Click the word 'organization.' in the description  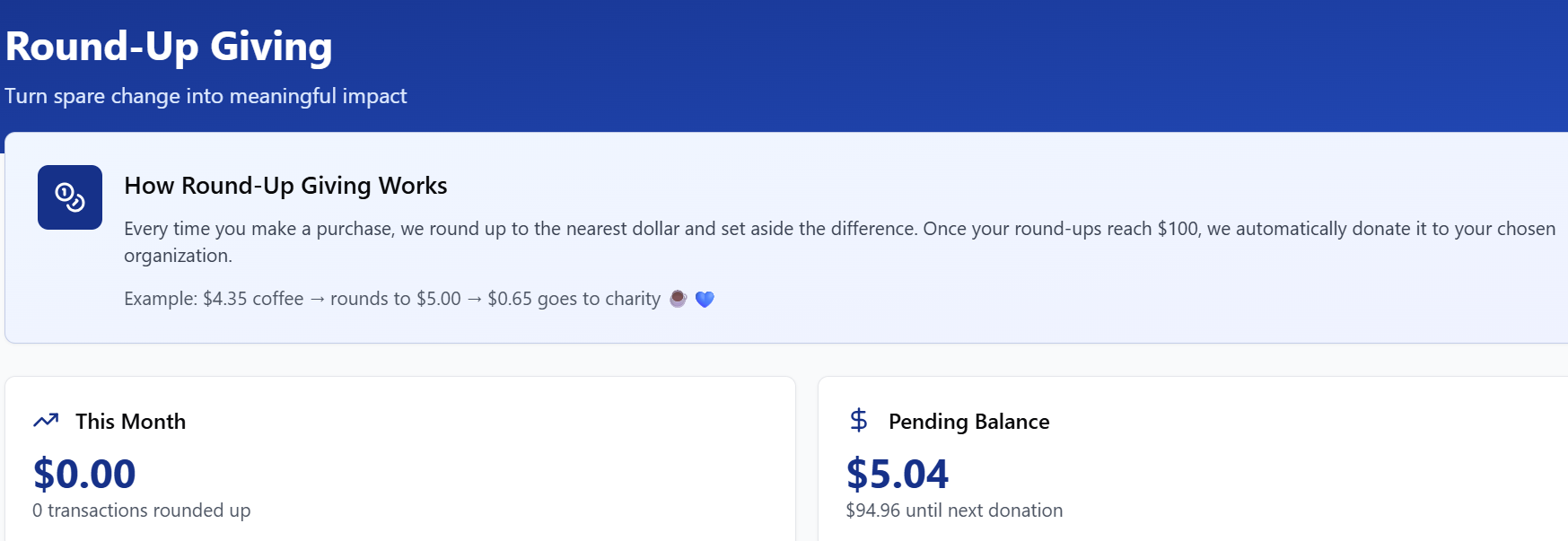coord(178,256)
